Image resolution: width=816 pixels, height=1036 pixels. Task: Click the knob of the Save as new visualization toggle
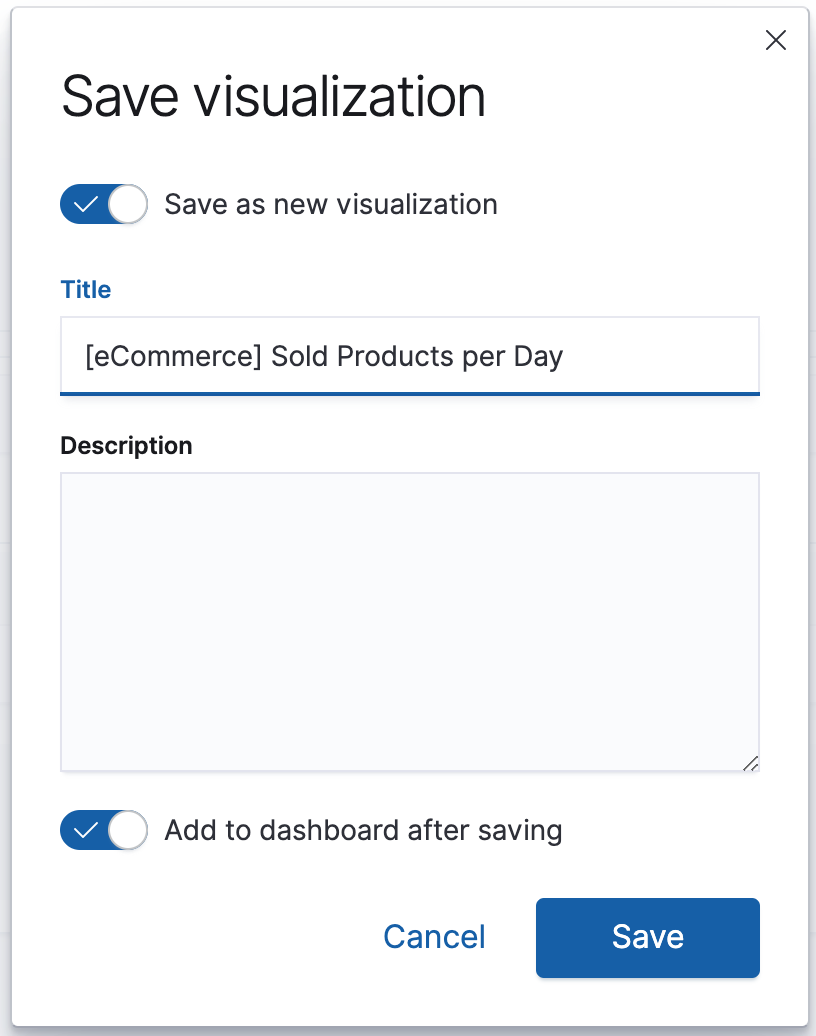point(127,205)
